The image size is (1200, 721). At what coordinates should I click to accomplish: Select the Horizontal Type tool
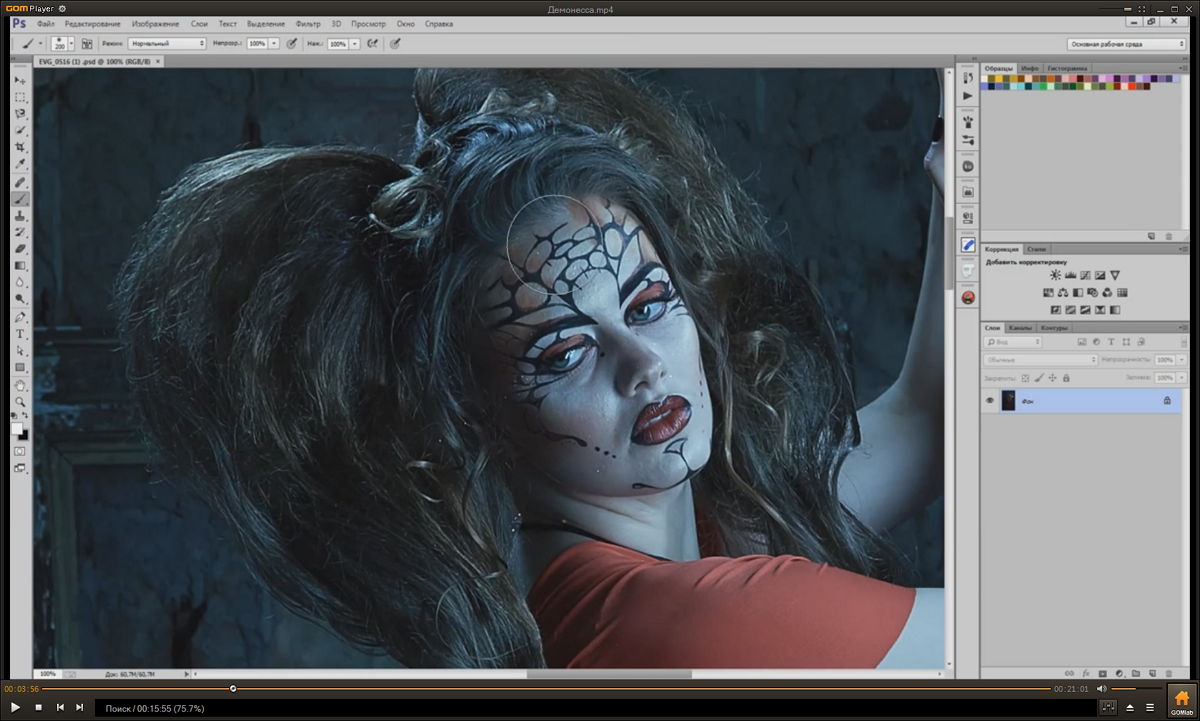(x=20, y=334)
